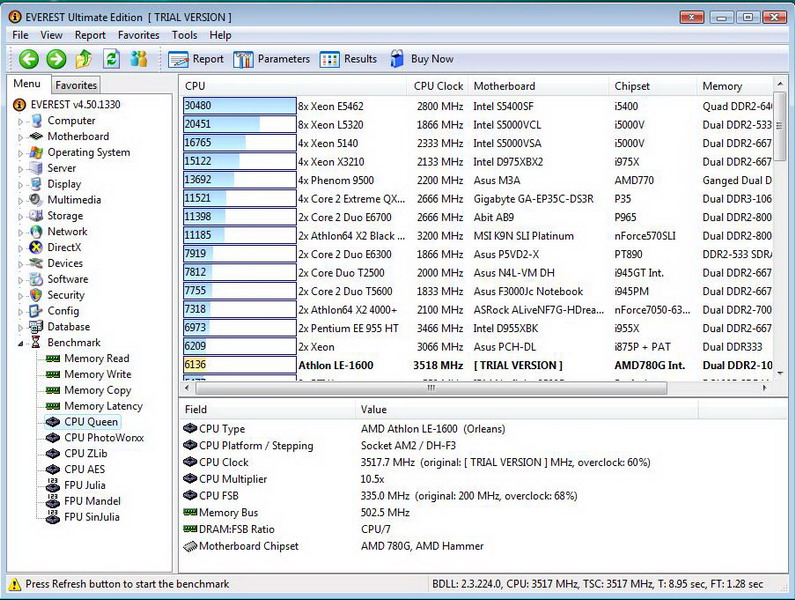This screenshot has height=600, width=795.
Task: Select CPU PhotoWorxx benchmark in tree
Action: 104,438
